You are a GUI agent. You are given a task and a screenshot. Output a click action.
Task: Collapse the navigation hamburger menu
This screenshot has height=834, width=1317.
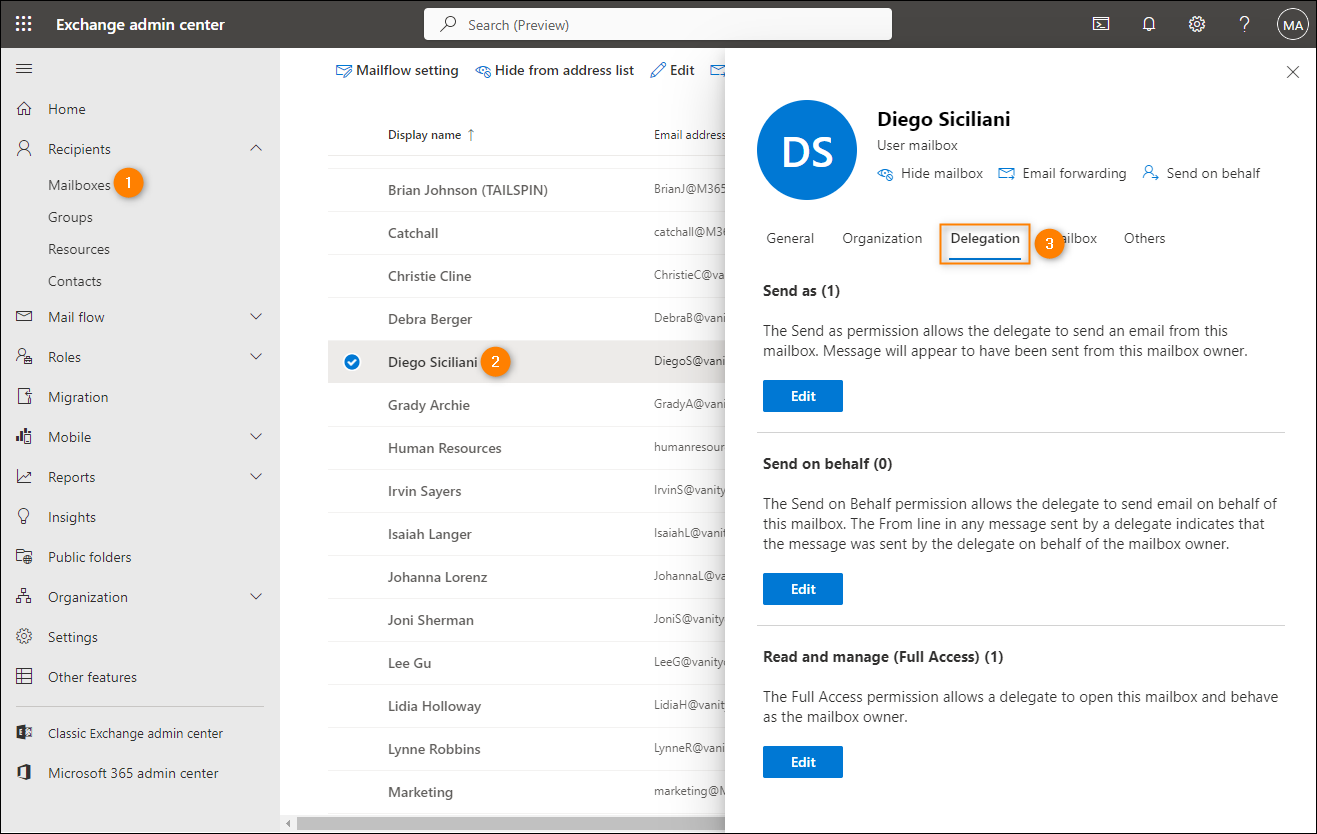[25, 69]
